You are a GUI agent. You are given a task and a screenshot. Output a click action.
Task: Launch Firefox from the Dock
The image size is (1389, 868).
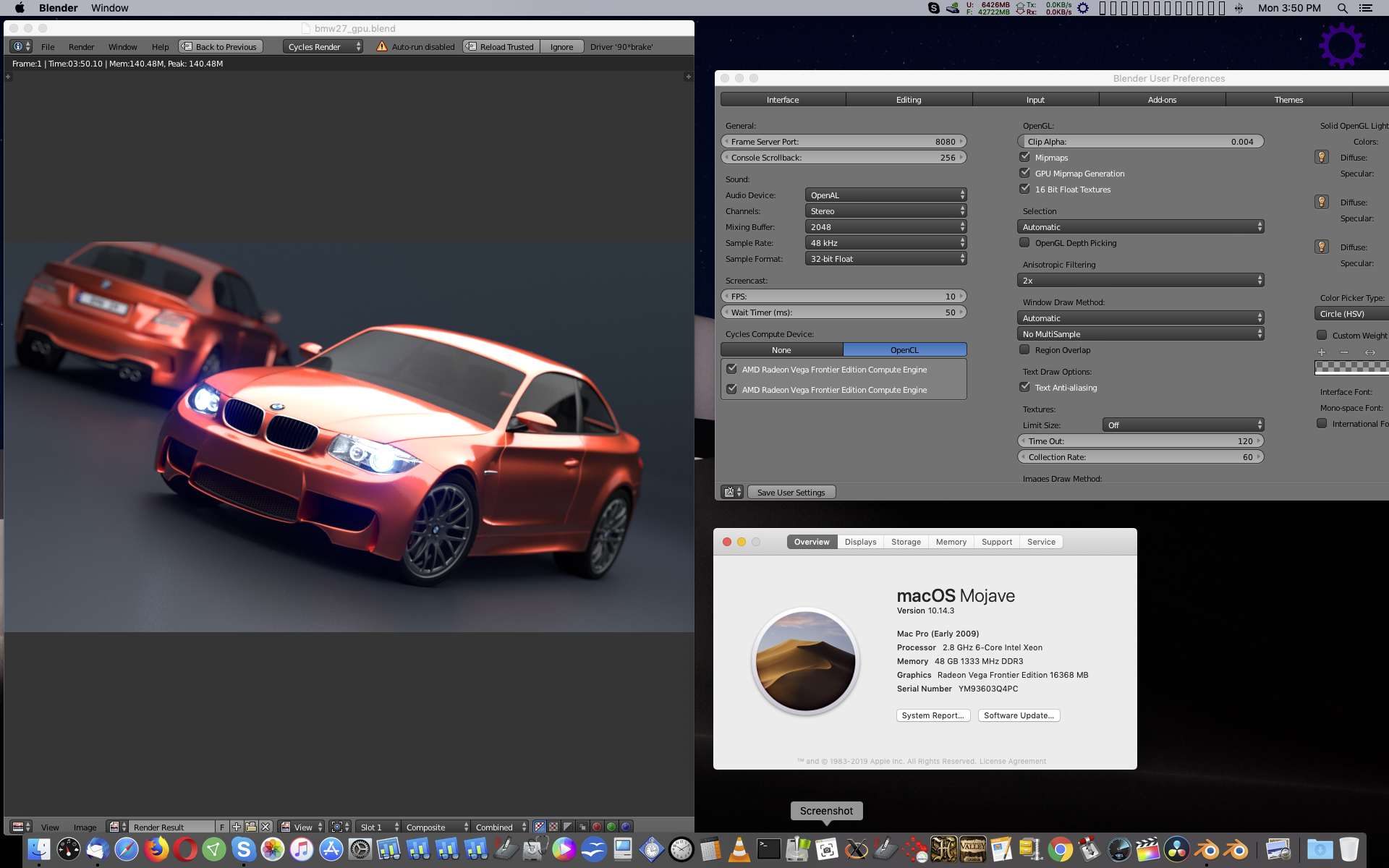click(156, 849)
